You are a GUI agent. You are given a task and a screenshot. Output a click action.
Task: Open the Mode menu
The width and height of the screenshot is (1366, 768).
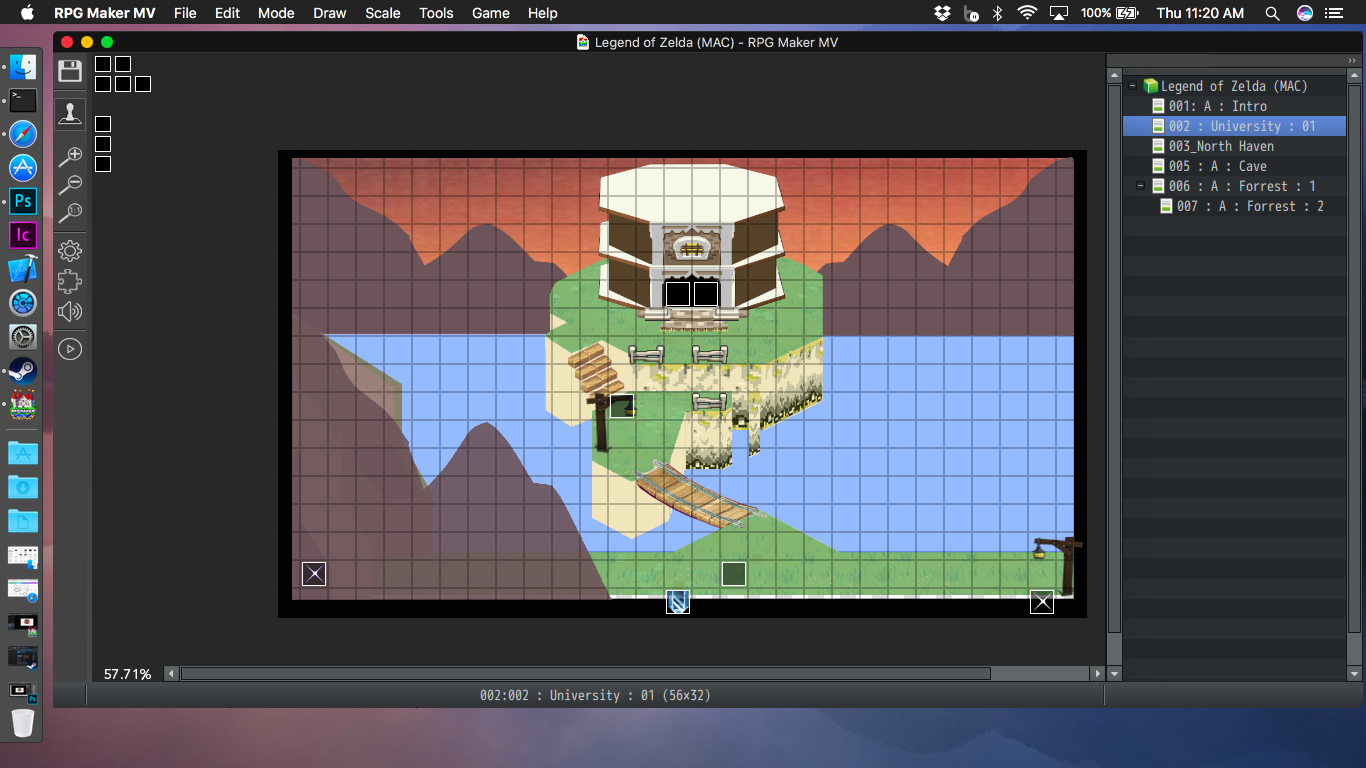276,13
